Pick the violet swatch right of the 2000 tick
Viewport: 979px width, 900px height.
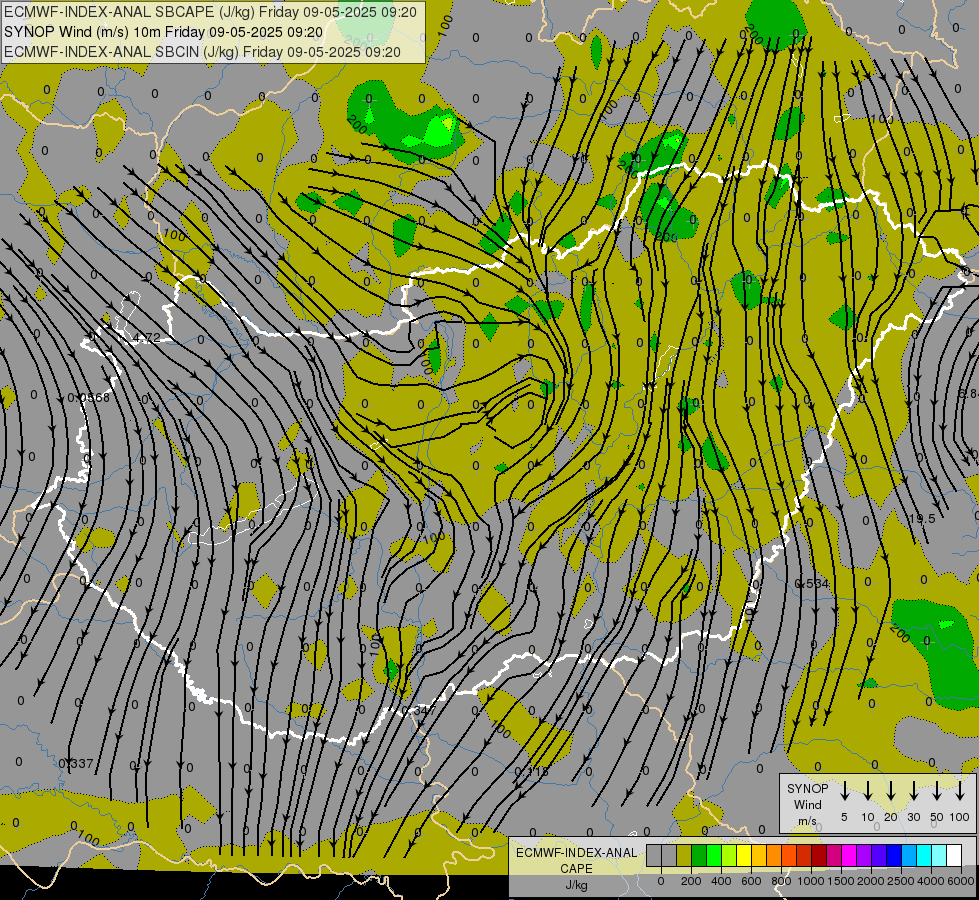[879, 856]
